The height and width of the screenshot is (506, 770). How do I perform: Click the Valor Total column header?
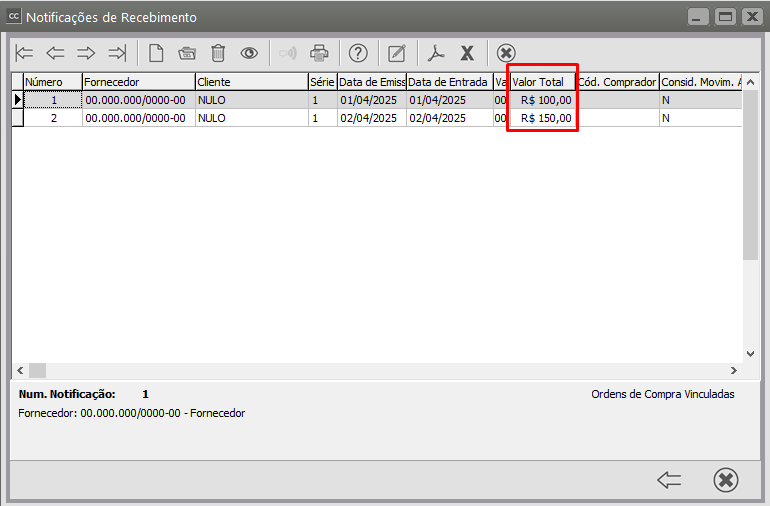pos(541,82)
